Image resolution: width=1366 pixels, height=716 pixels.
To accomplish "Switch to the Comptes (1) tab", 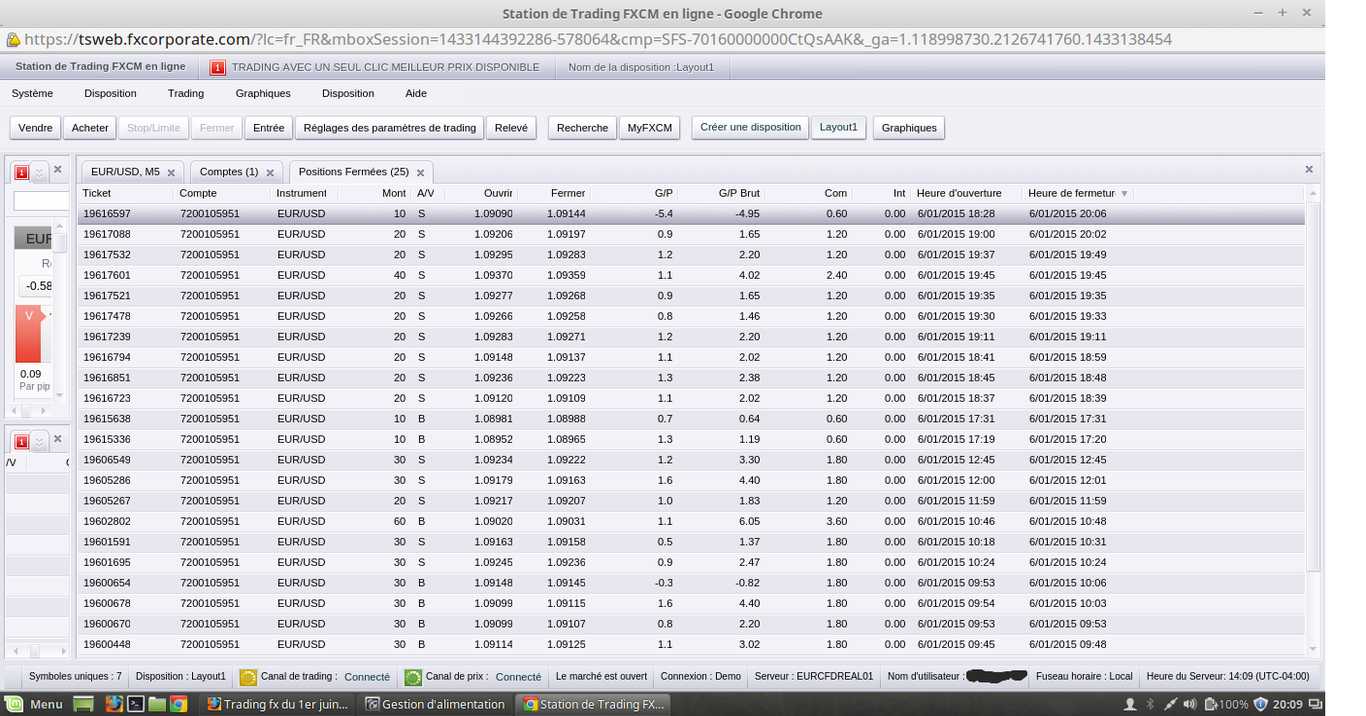I will coord(228,172).
